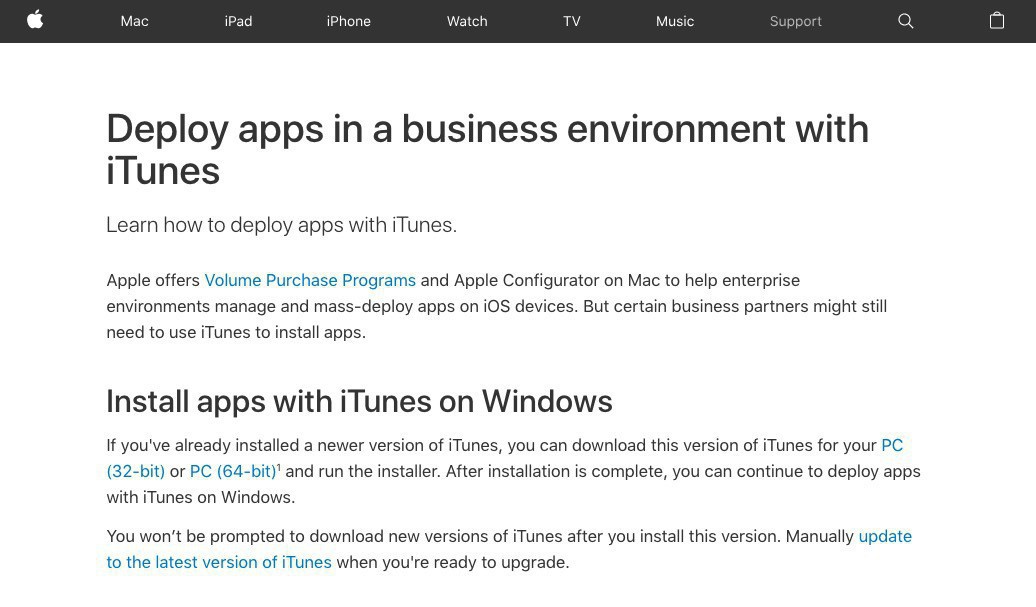
Task: Click the "Learn how to deploy apps" subtitle
Action: pos(281,225)
